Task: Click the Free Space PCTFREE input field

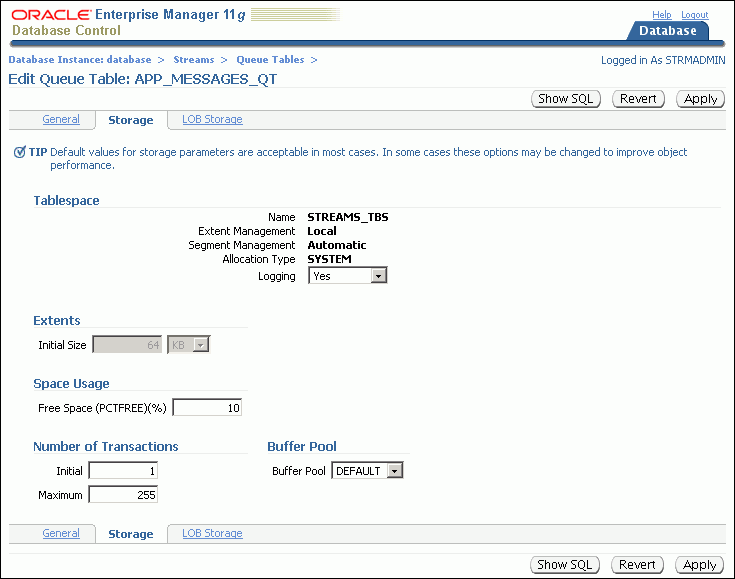Action: [x=208, y=408]
